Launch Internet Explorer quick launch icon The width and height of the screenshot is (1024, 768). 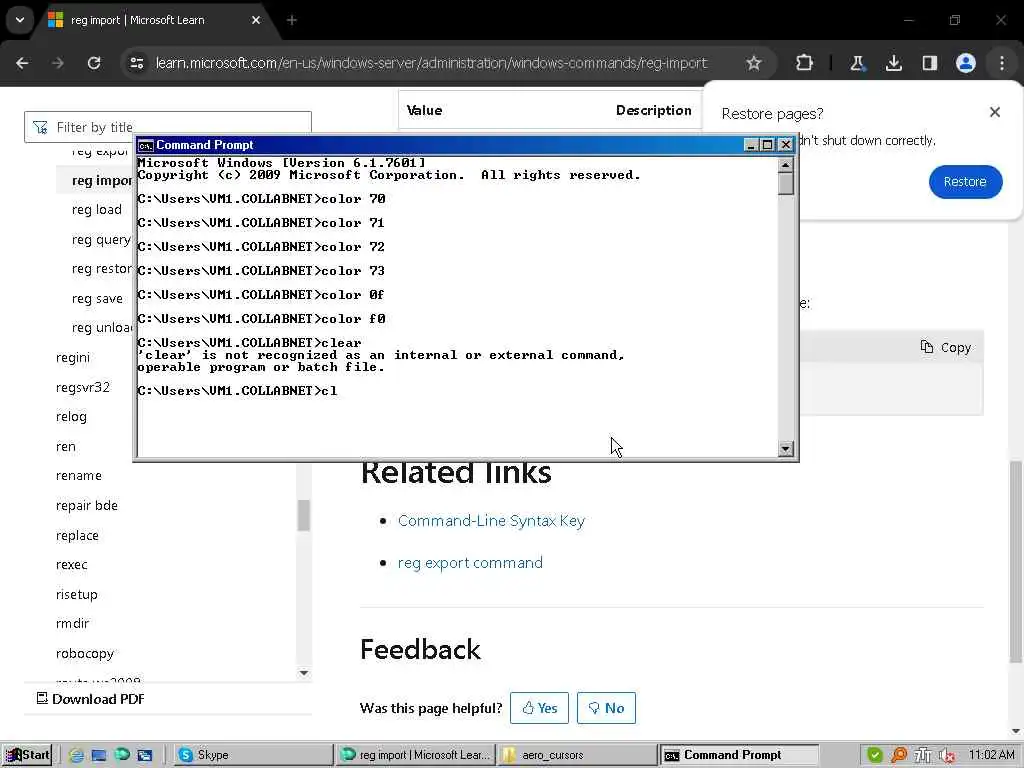76,755
